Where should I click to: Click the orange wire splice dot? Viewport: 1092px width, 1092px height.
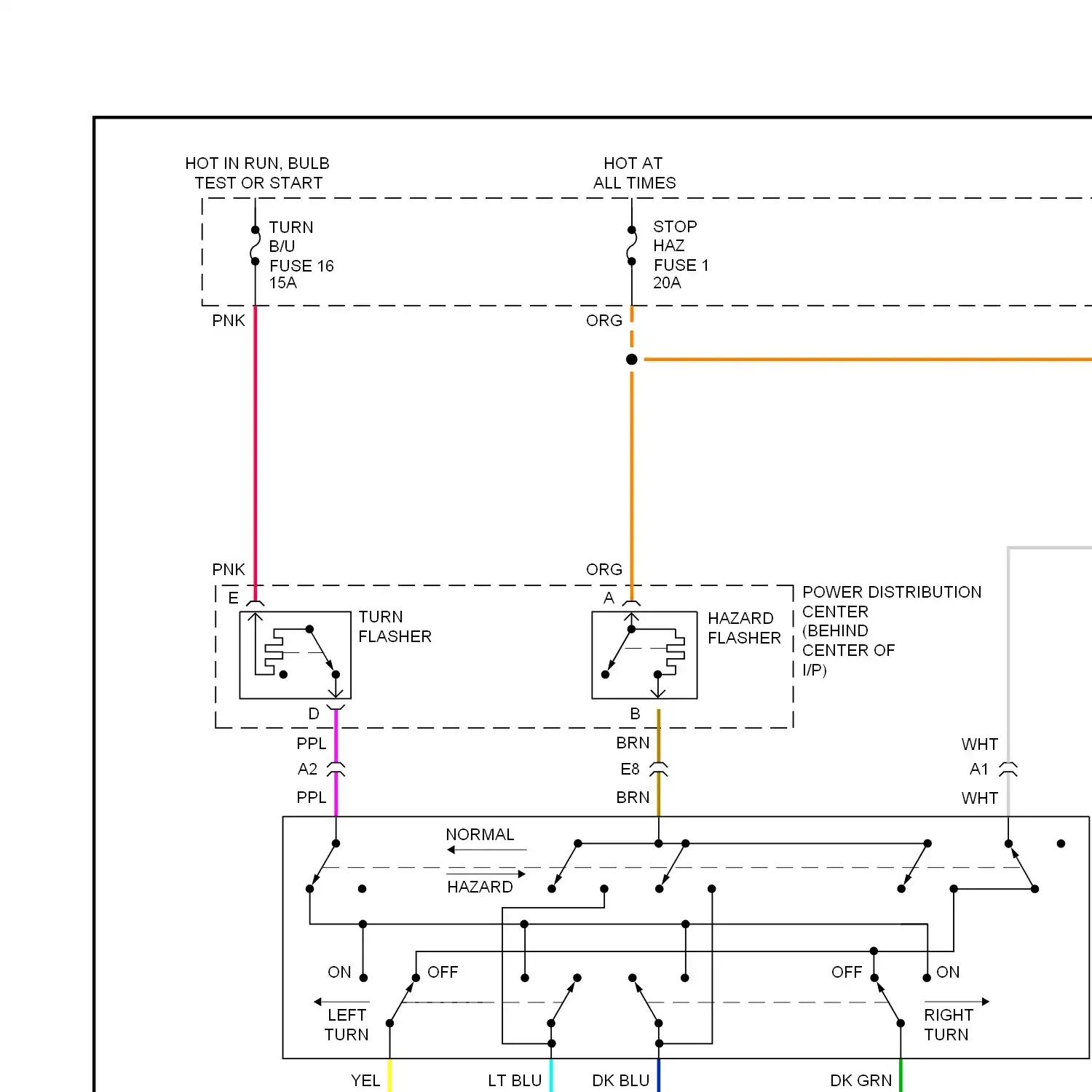click(632, 359)
